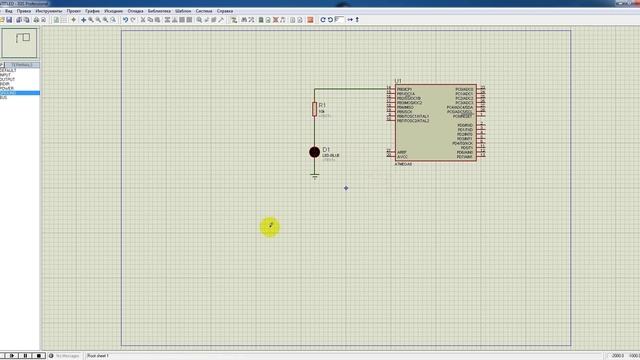
Task: Redo the last undone action
Action: coord(133,20)
